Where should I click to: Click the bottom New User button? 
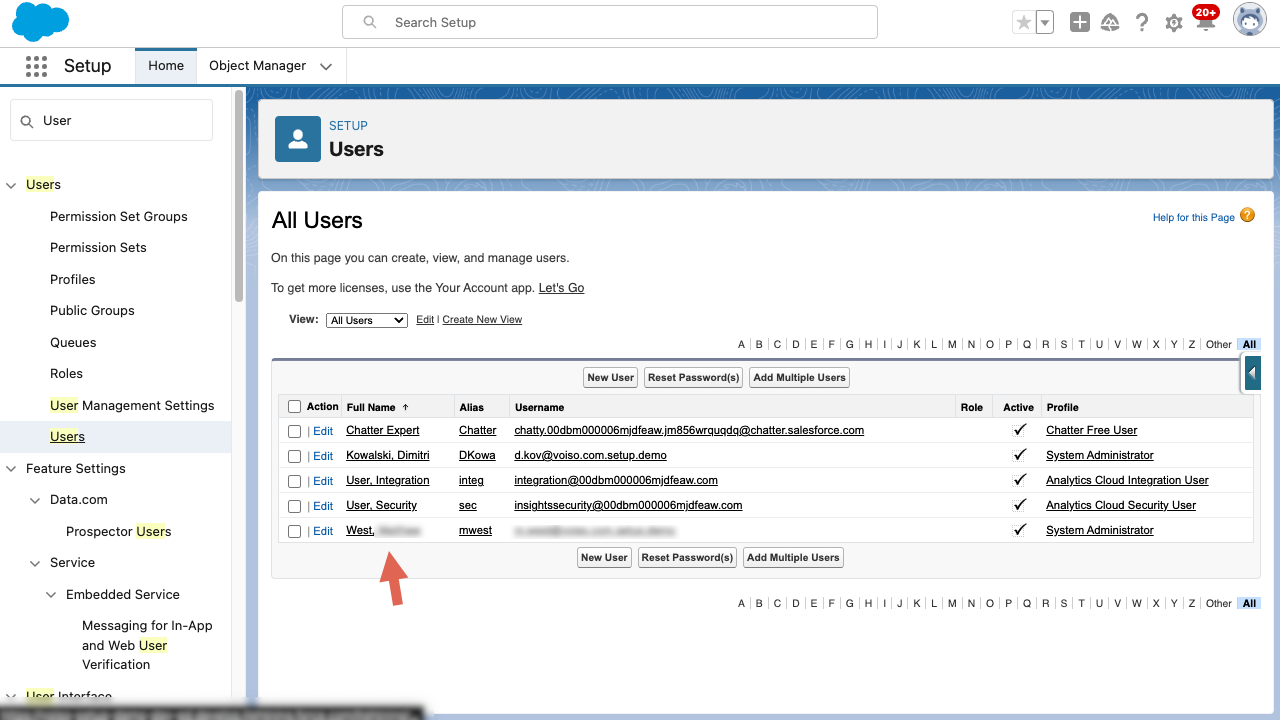pos(605,558)
